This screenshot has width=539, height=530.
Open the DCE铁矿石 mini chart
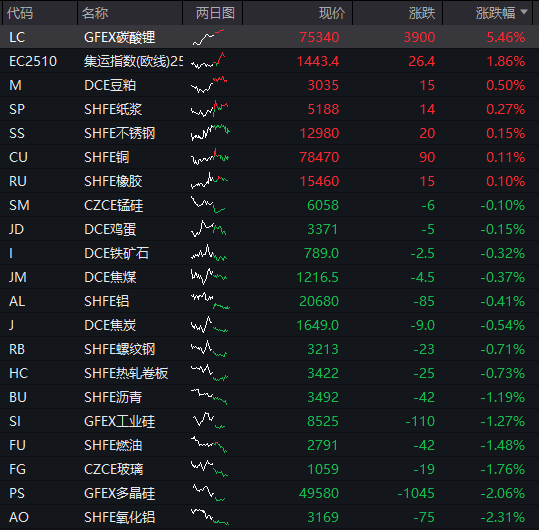tap(209, 253)
